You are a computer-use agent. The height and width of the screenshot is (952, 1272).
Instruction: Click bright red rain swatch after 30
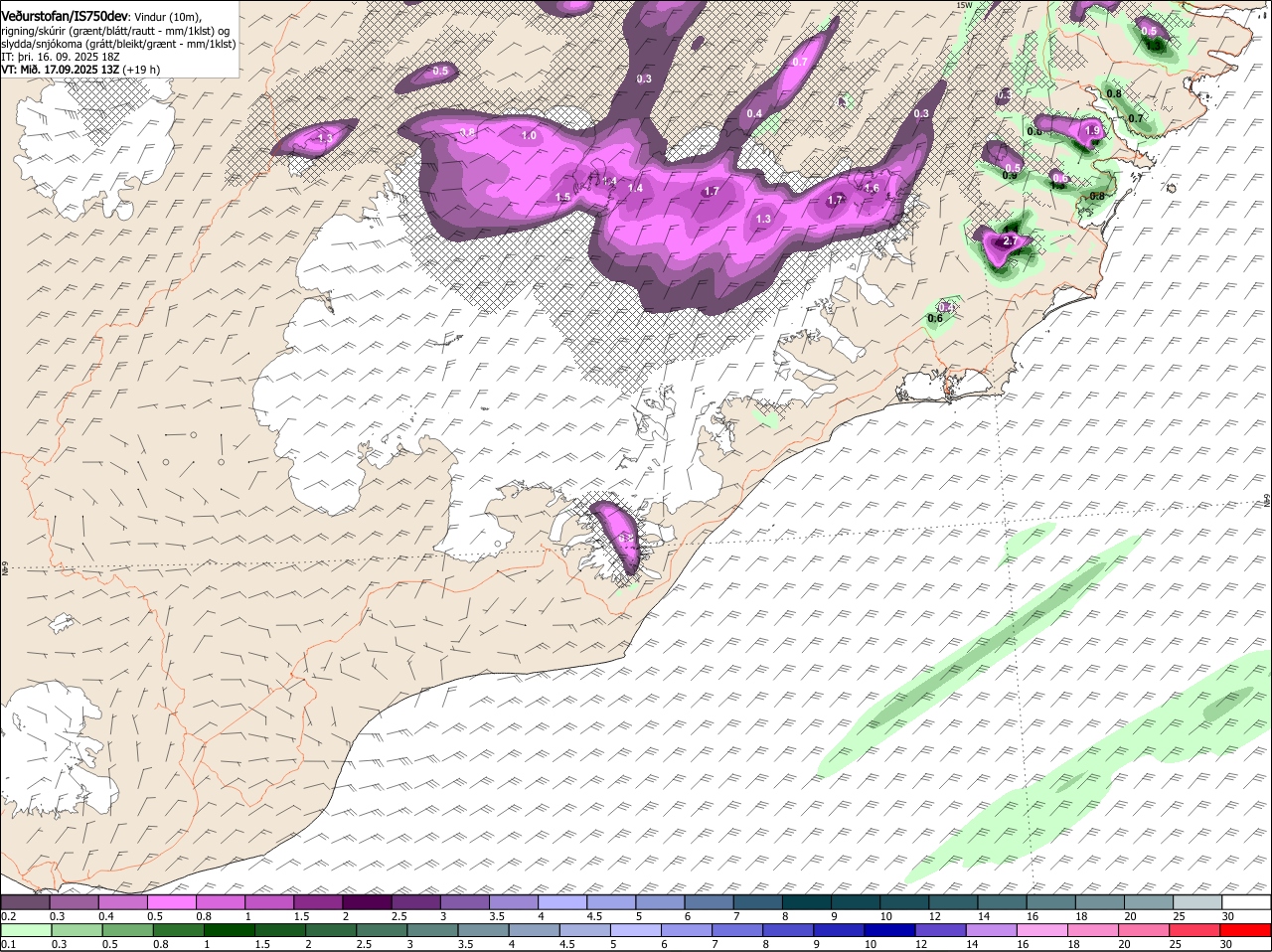coord(1246,931)
